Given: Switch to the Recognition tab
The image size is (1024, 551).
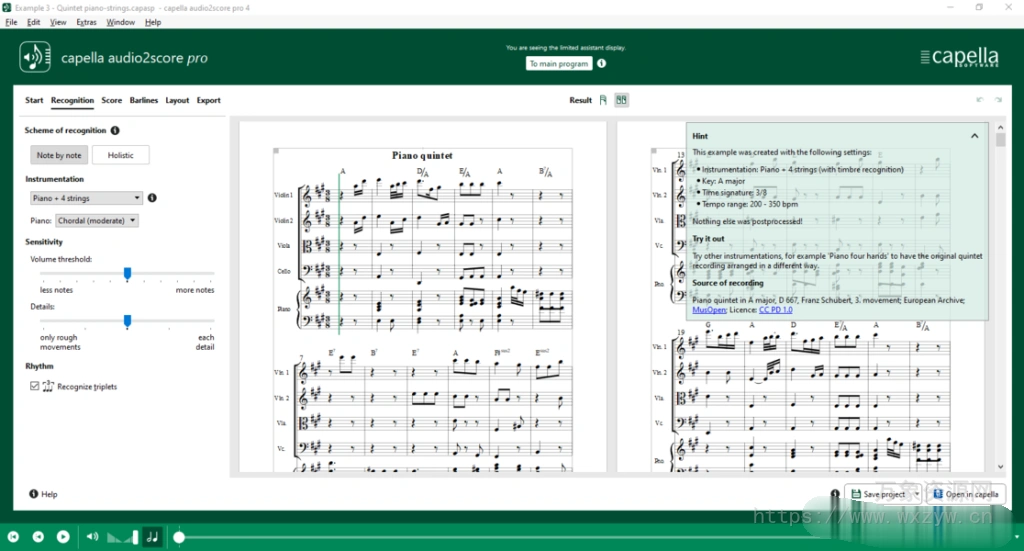Looking at the screenshot, I should [x=72, y=100].
